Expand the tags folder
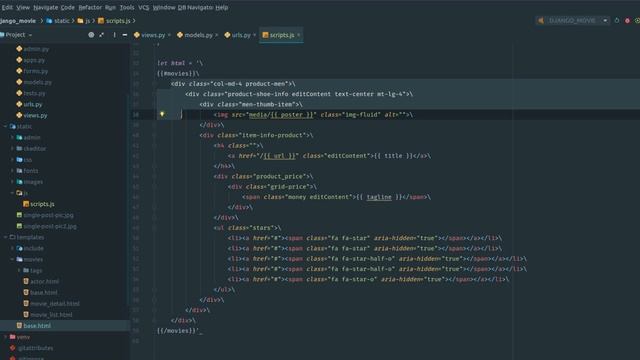Image resolution: width=640 pixels, height=360 pixels. [19, 270]
